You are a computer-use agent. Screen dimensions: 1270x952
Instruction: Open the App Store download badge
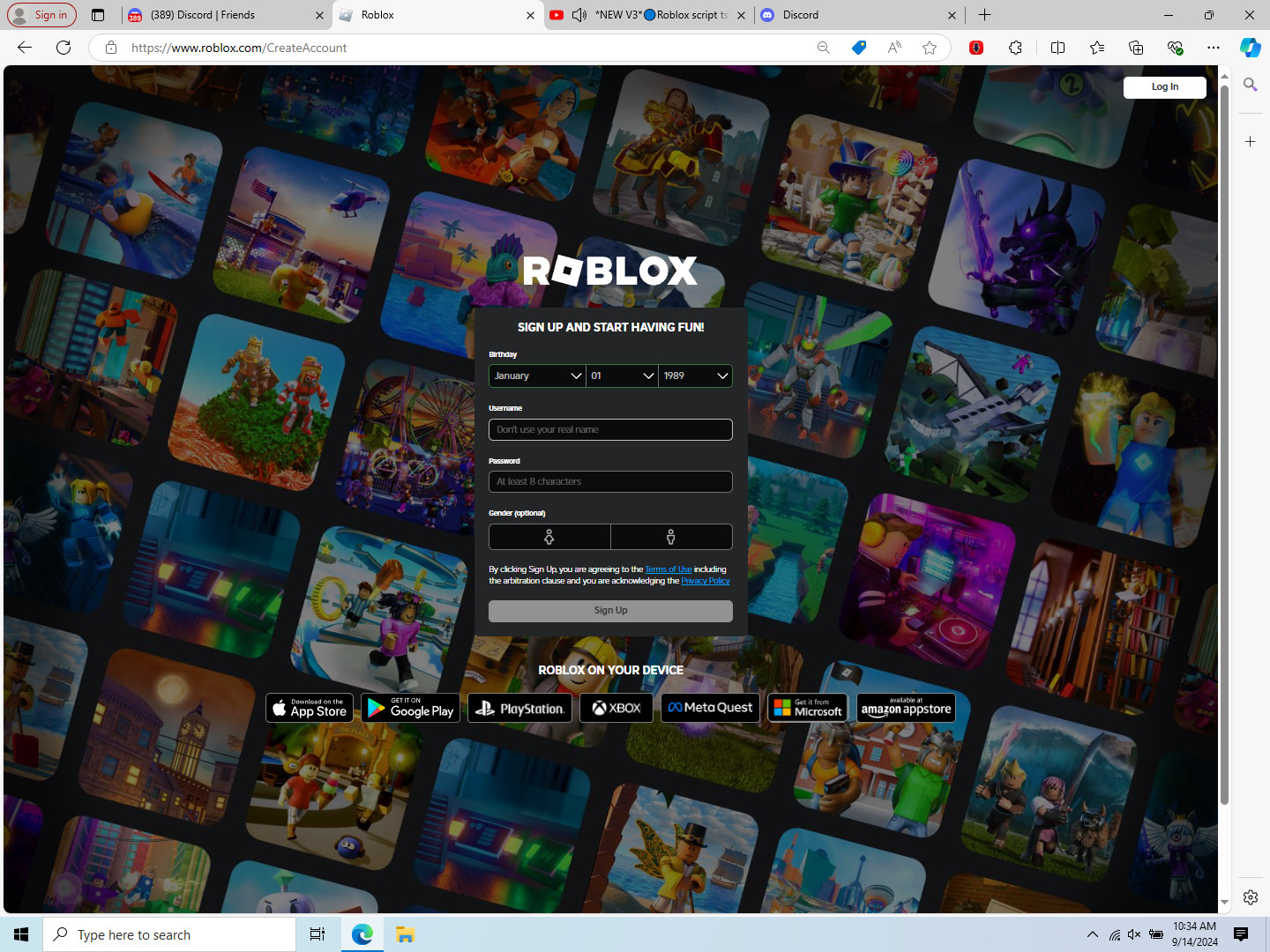click(x=310, y=708)
